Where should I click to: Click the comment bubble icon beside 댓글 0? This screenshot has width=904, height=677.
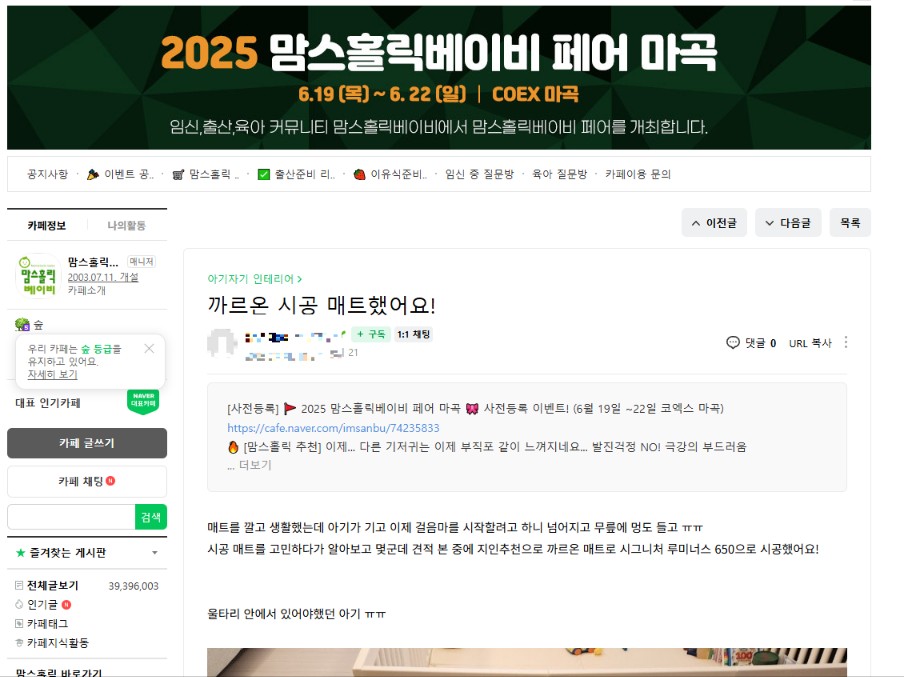732,343
